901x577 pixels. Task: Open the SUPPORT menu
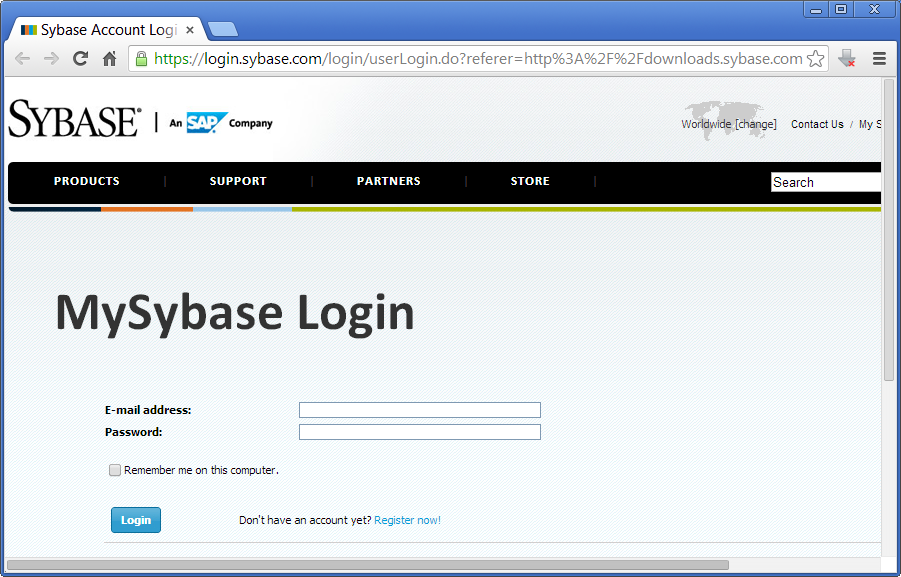pos(238,181)
